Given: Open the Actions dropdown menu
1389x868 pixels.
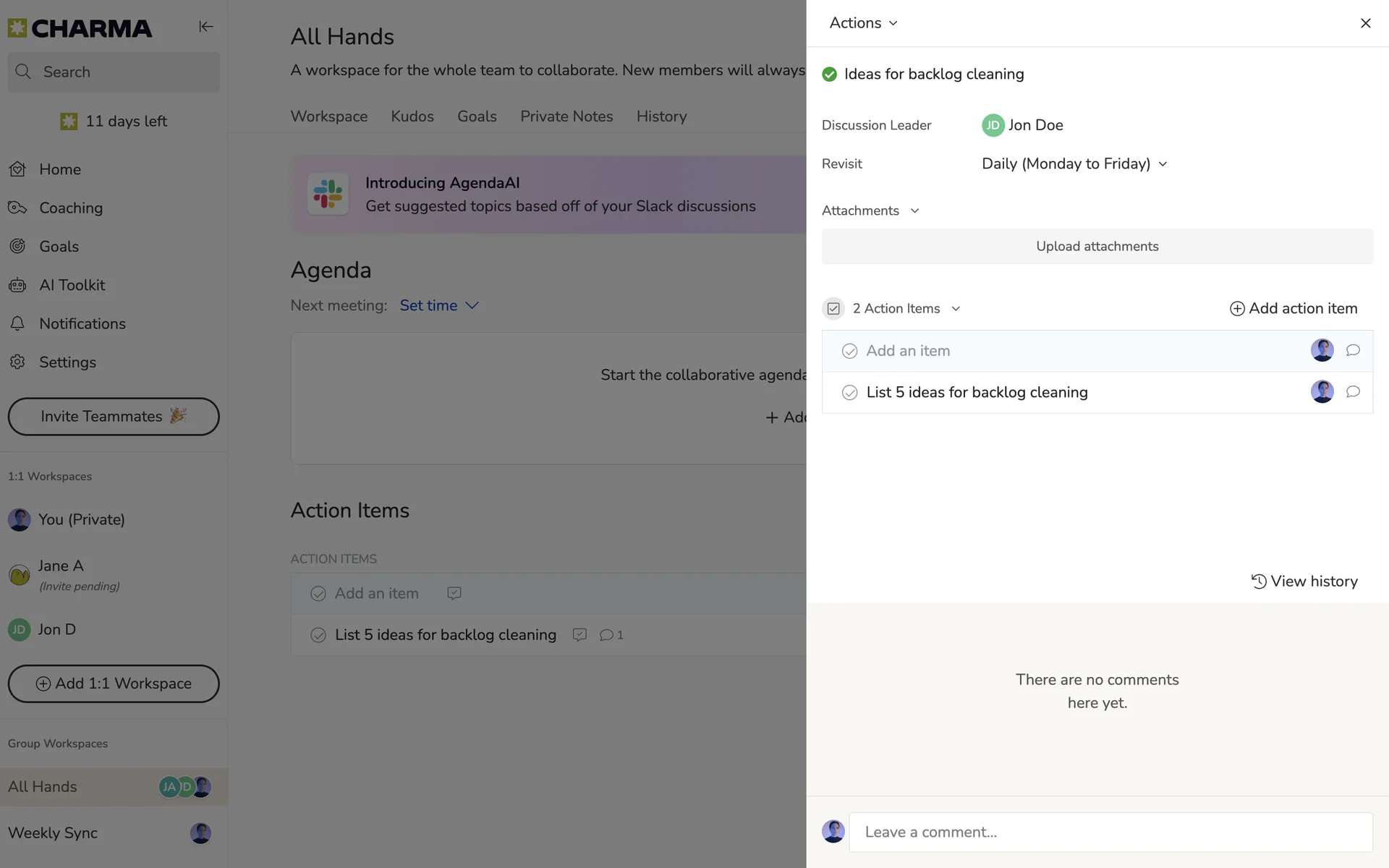Looking at the screenshot, I should (x=863, y=23).
